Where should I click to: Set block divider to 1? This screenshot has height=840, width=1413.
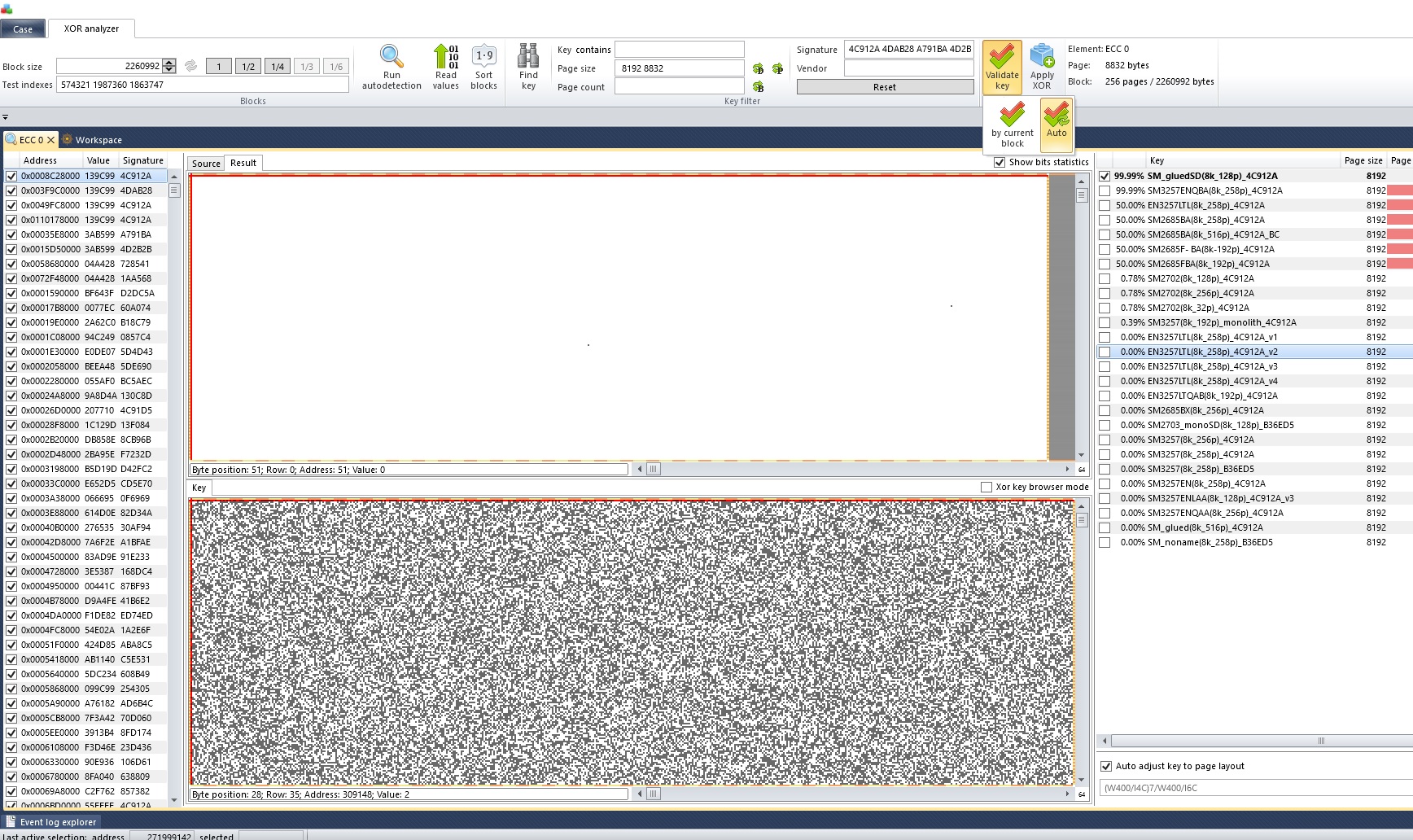[x=218, y=67]
